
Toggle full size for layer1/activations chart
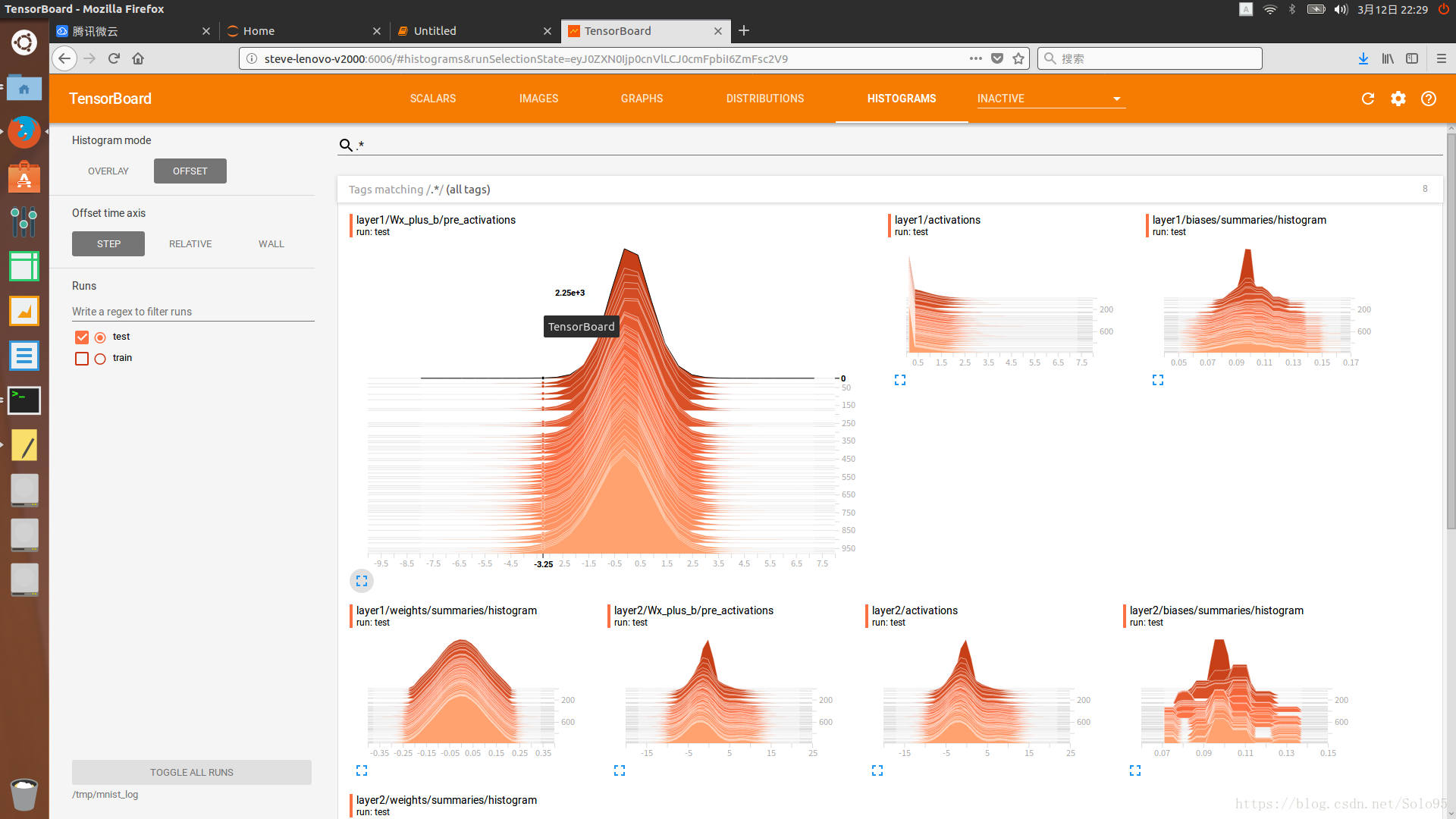click(900, 380)
